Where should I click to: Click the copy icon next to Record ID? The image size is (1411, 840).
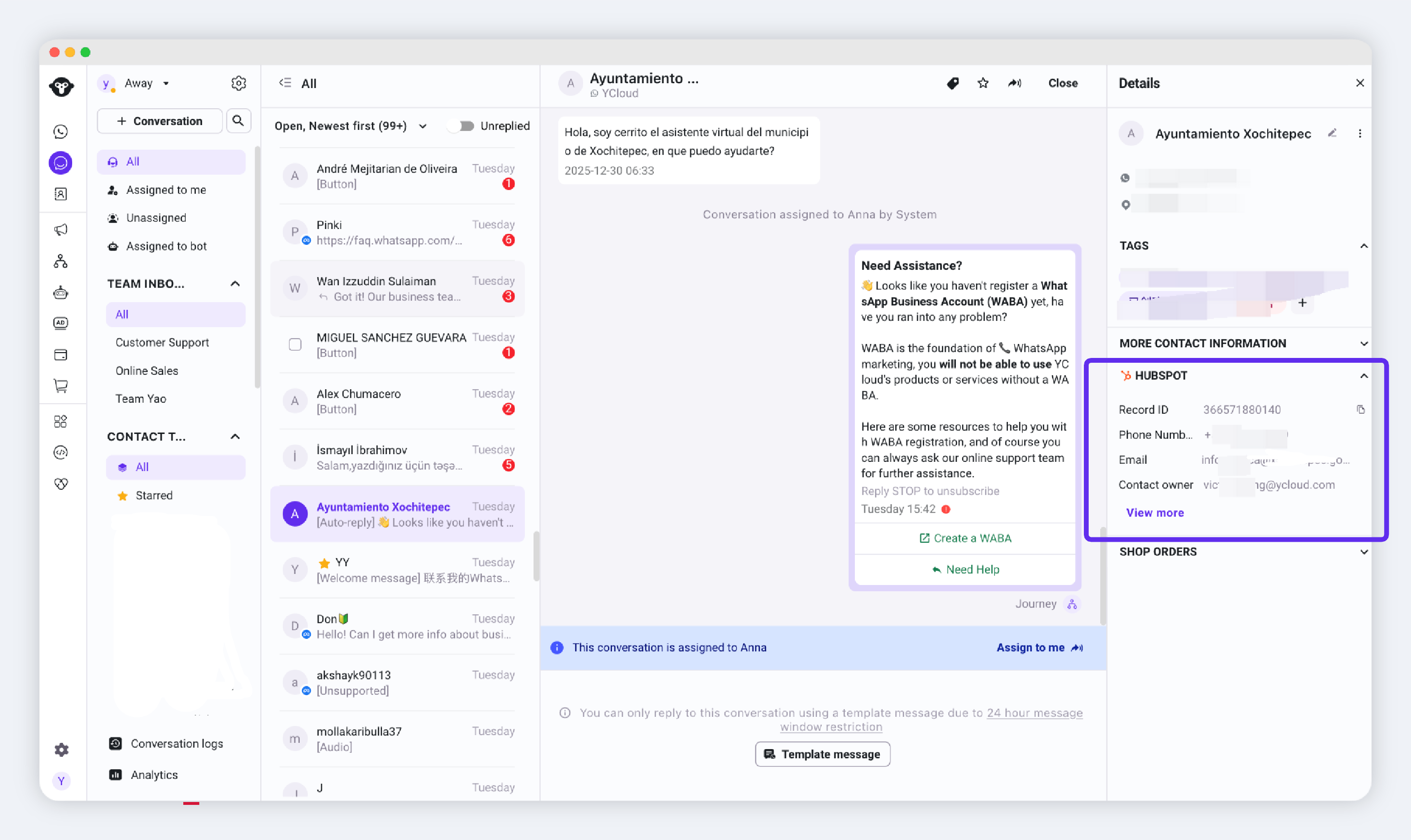(1360, 409)
